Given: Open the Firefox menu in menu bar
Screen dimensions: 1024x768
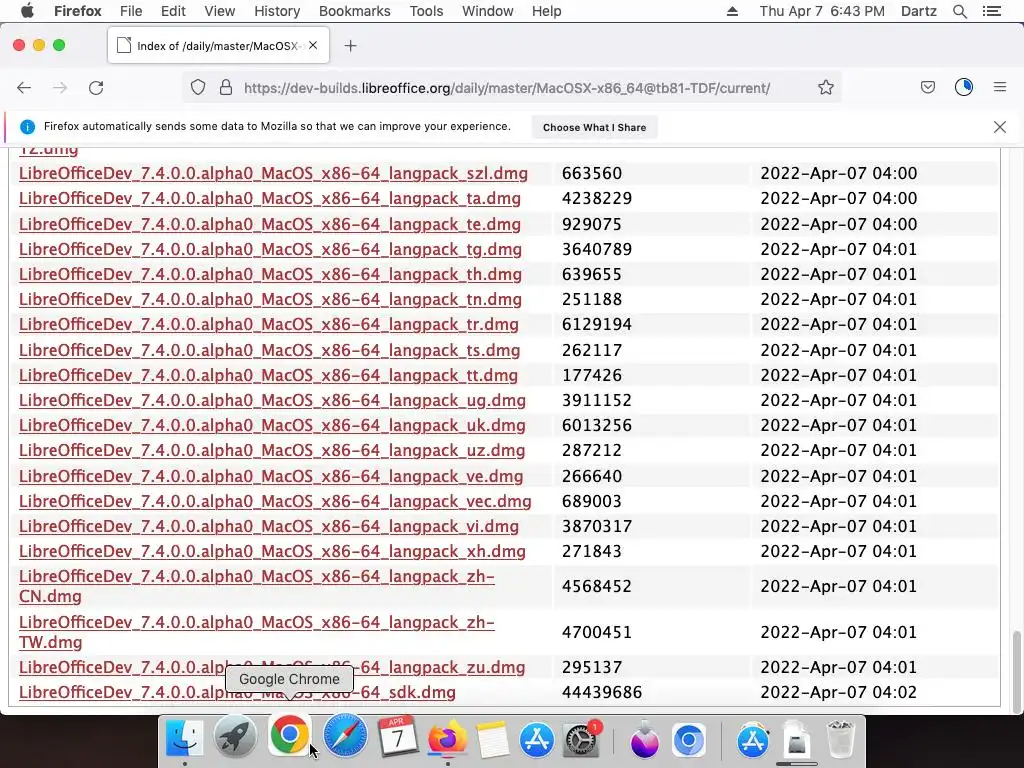Looking at the screenshot, I should pos(78,11).
